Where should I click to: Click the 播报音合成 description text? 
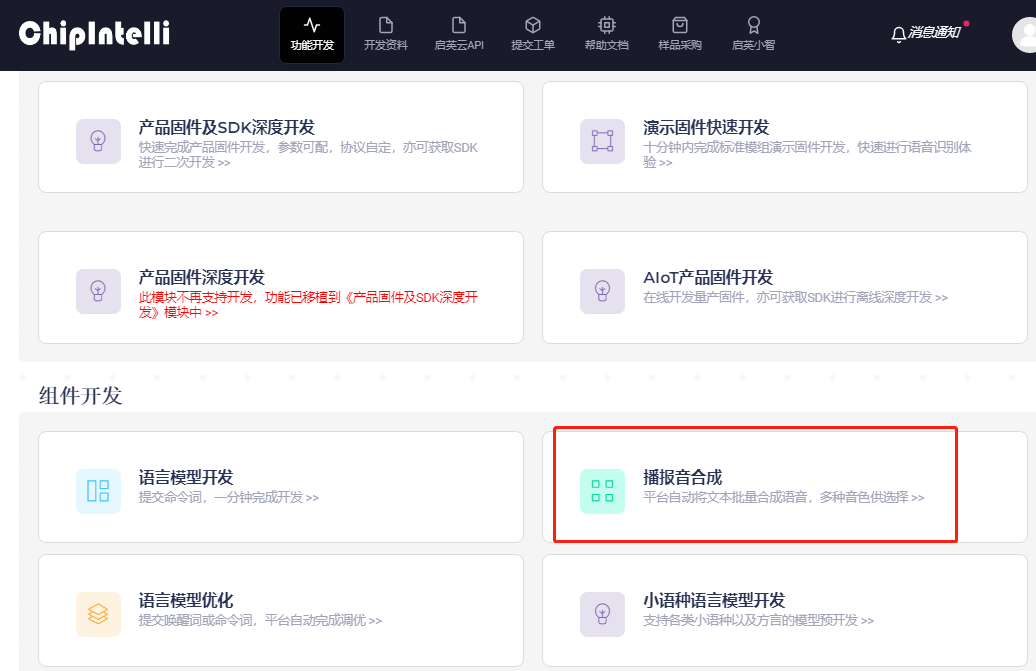click(x=783, y=497)
